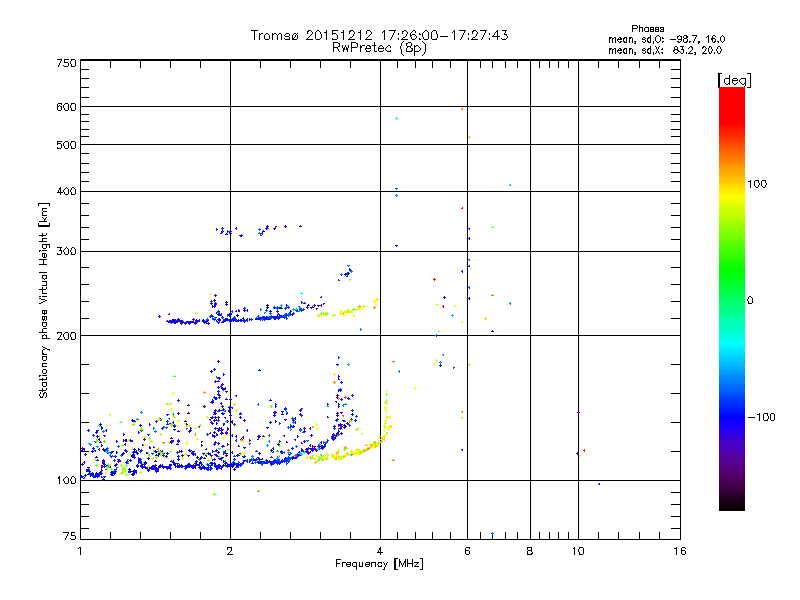Click the height axis tick "75"
This screenshot has height=600, width=800.
click(x=70, y=536)
